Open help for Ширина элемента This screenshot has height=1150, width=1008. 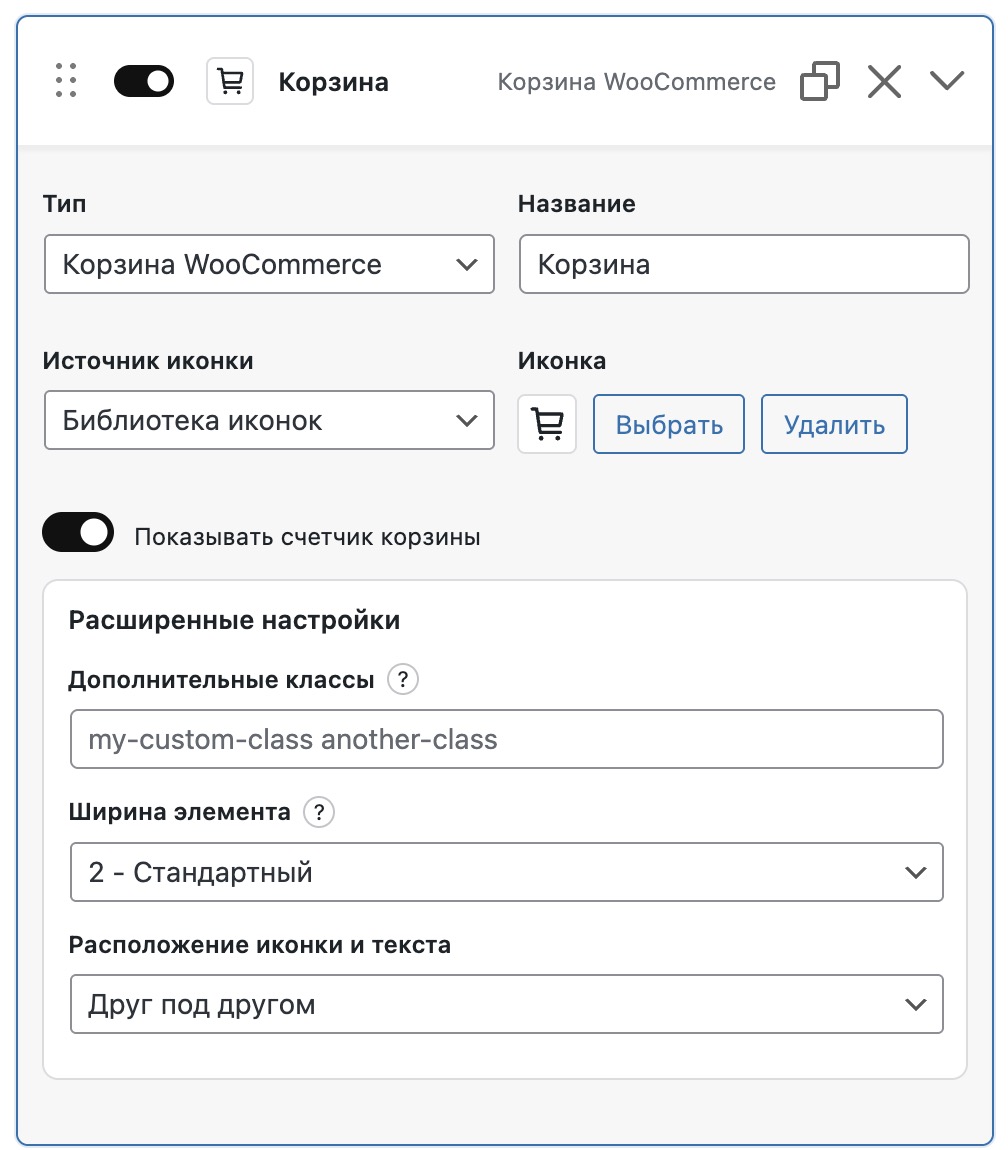pyautogui.click(x=319, y=812)
